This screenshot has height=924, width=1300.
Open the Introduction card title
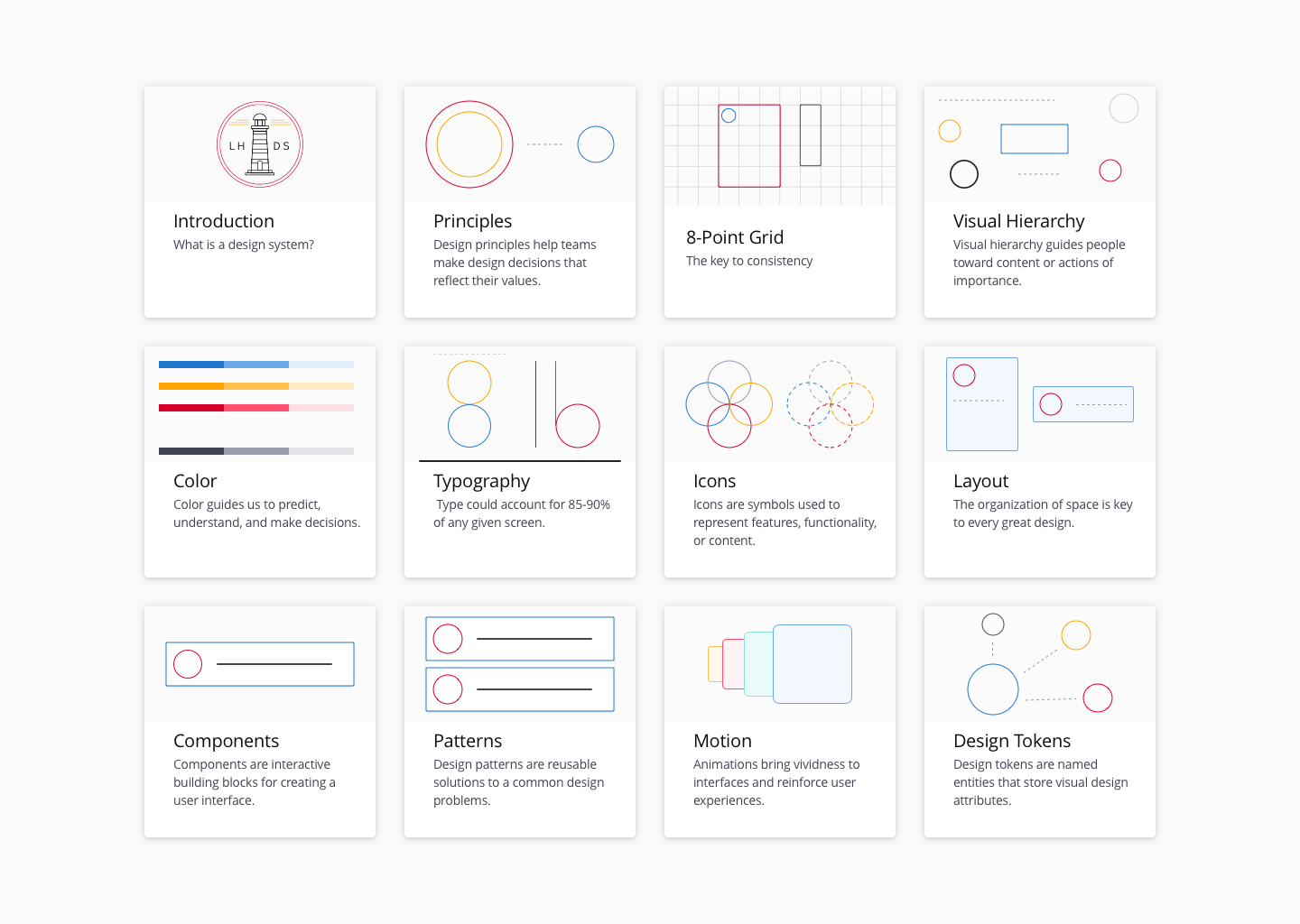pos(224,221)
